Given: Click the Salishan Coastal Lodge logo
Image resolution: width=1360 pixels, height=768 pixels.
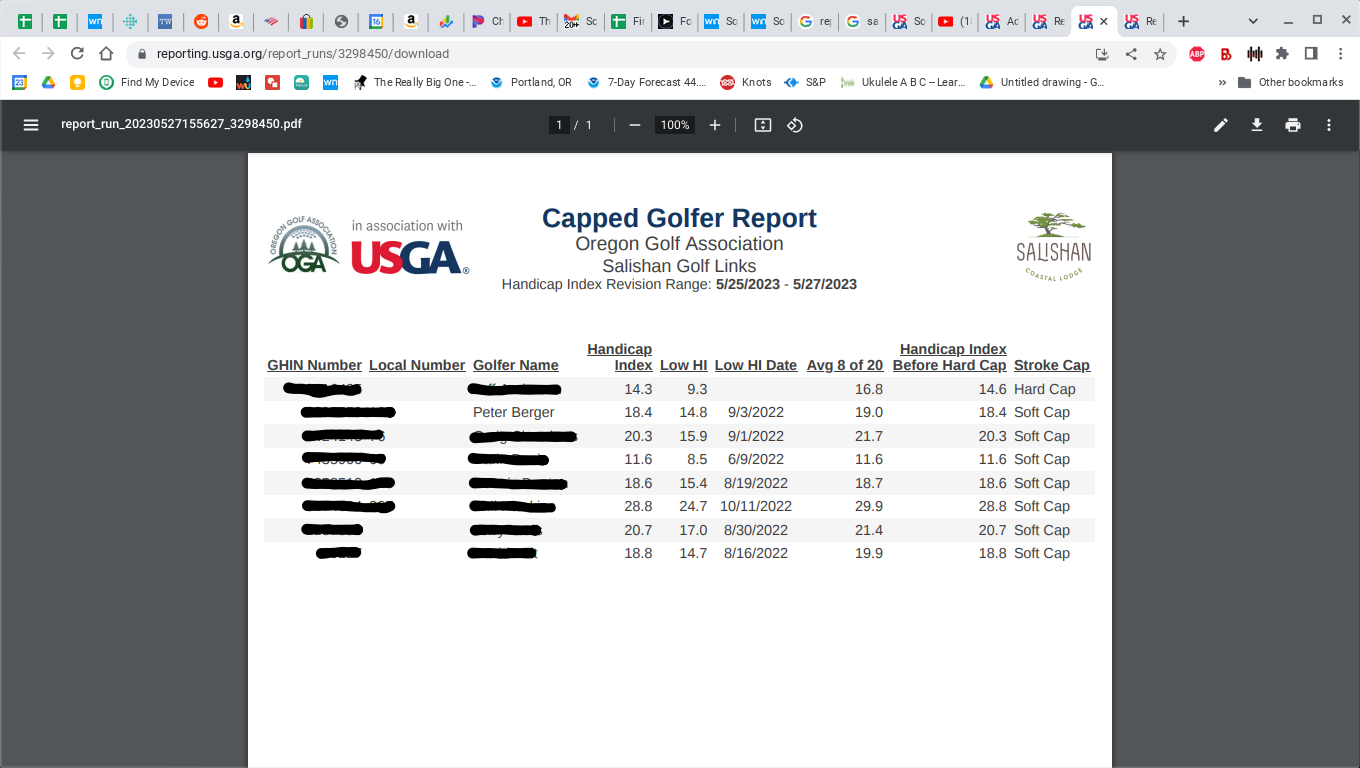Looking at the screenshot, I should pos(1054,246).
